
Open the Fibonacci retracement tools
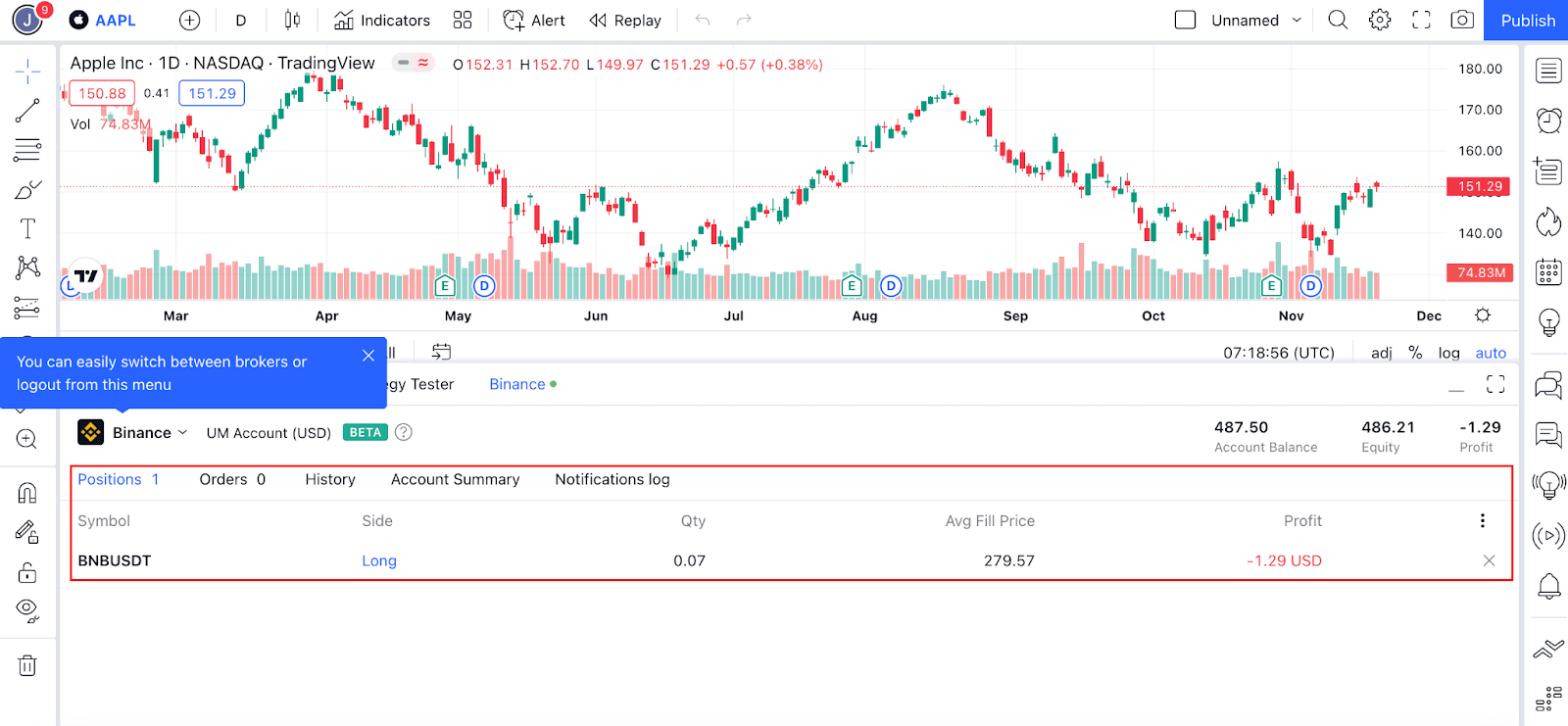tap(27, 150)
